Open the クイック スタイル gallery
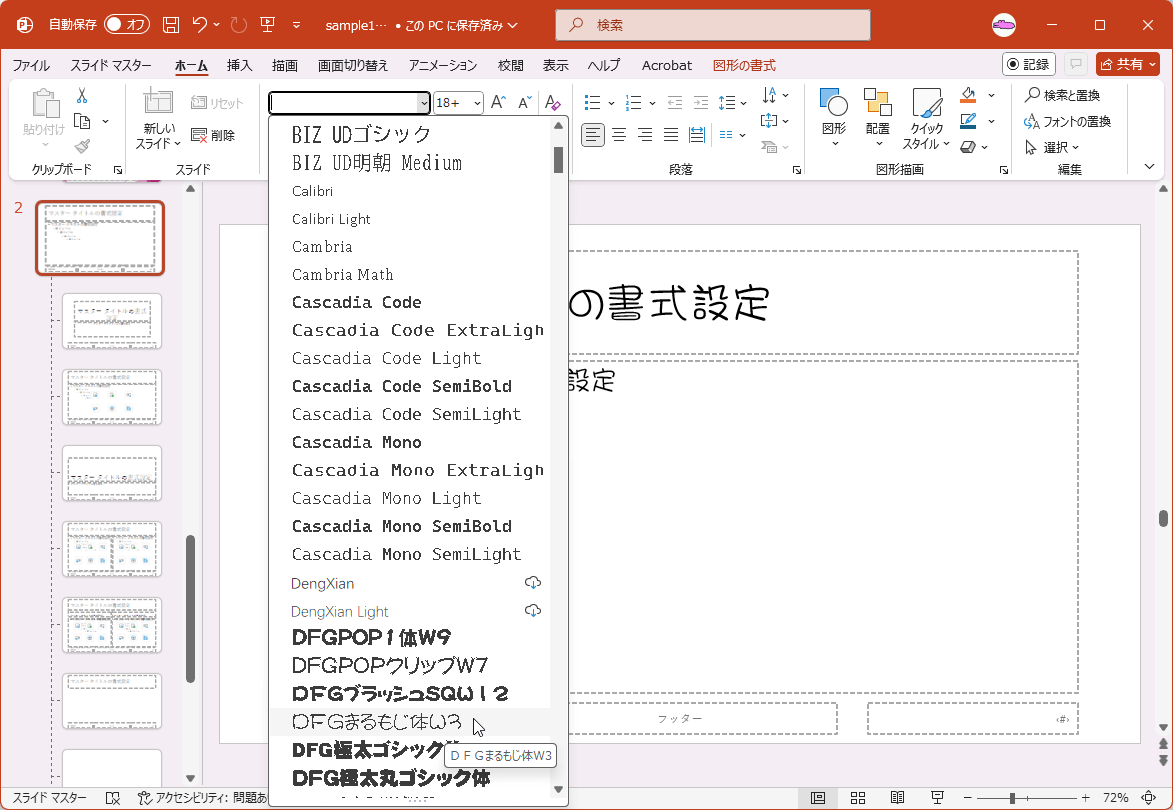Viewport: 1173px width, 810px height. tap(925, 118)
